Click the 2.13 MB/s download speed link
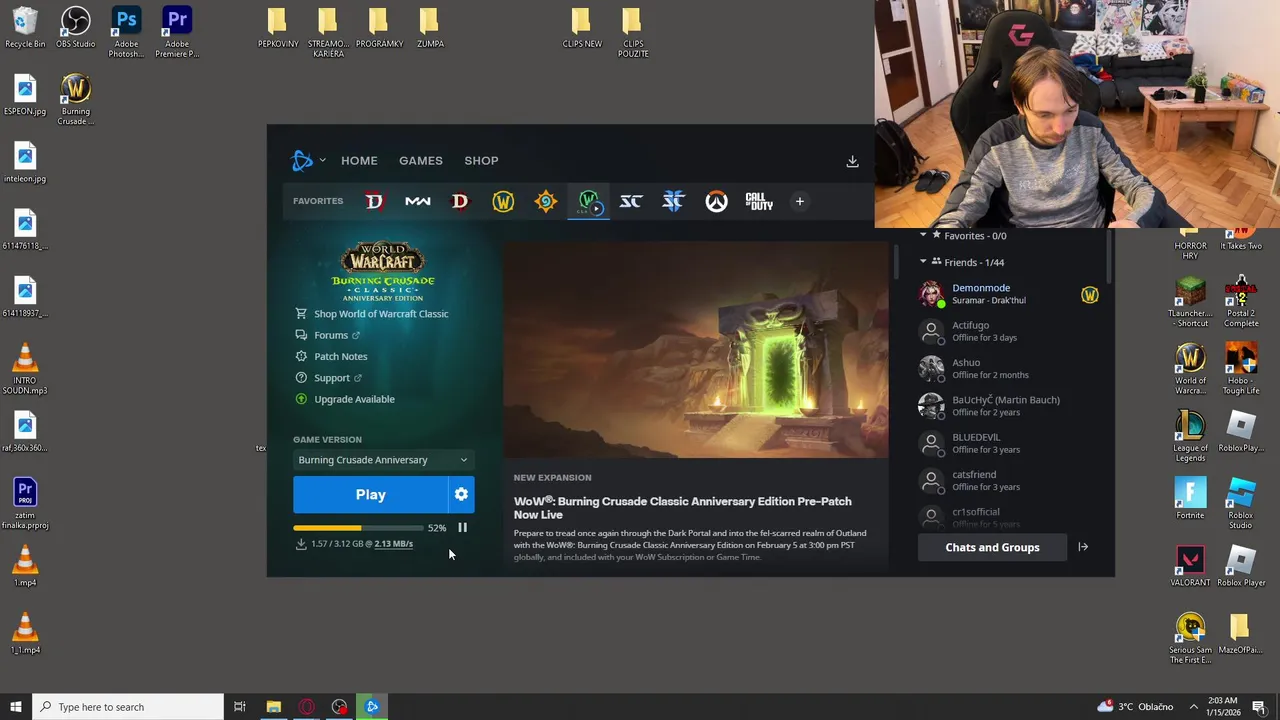This screenshot has height=720, width=1280. pyautogui.click(x=394, y=544)
